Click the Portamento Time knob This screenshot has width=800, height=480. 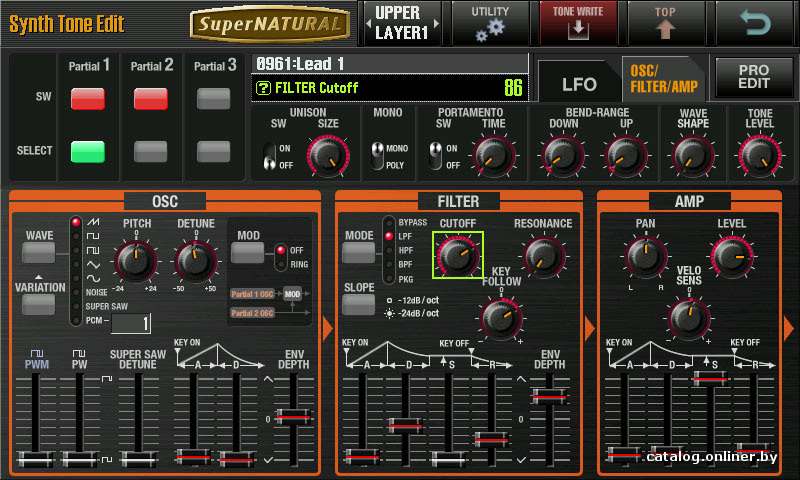tap(492, 156)
